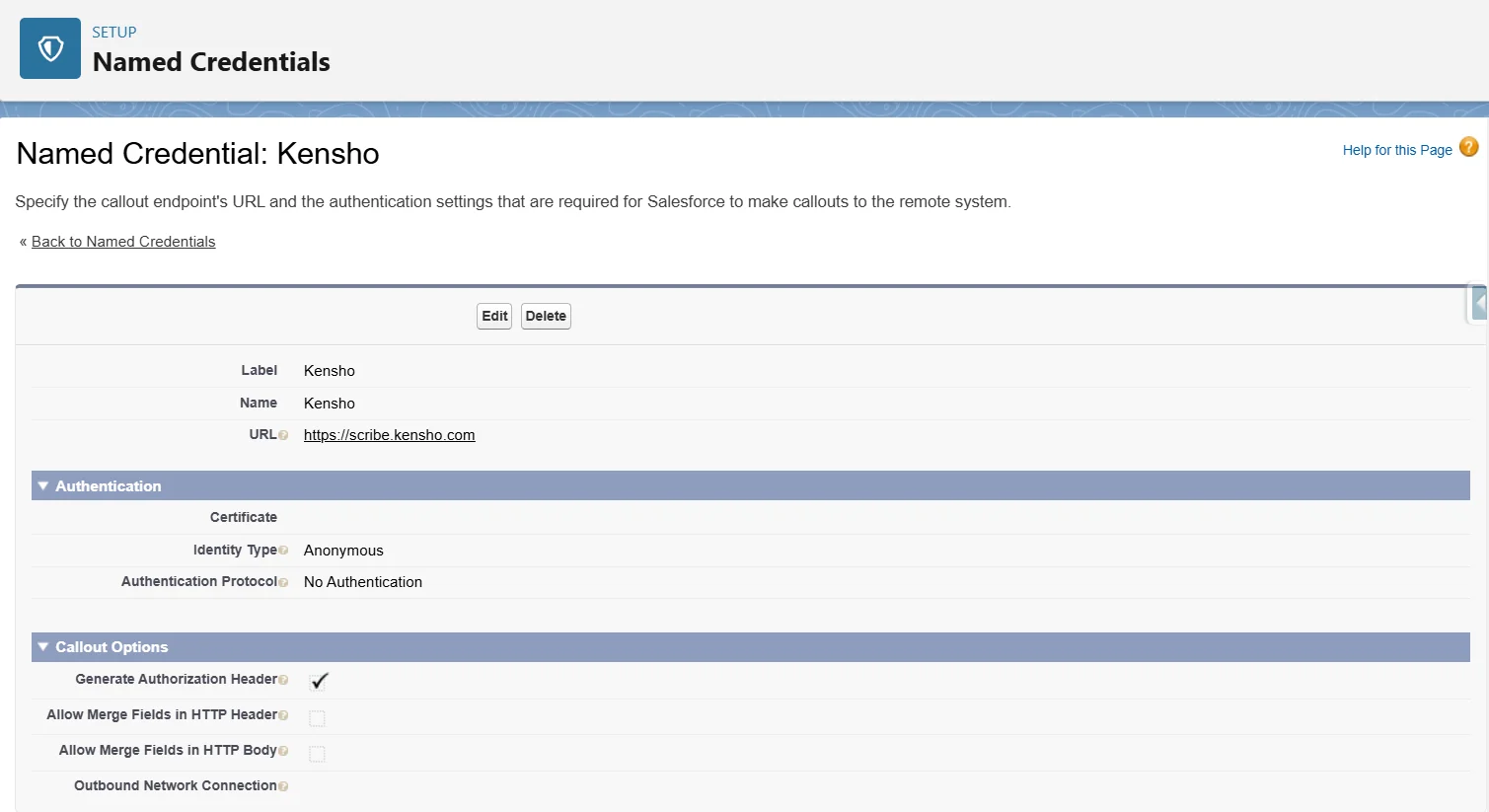The width and height of the screenshot is (1489, 812).
Task: Click the Named Credentials shield icon
Action: coord(50,48)
